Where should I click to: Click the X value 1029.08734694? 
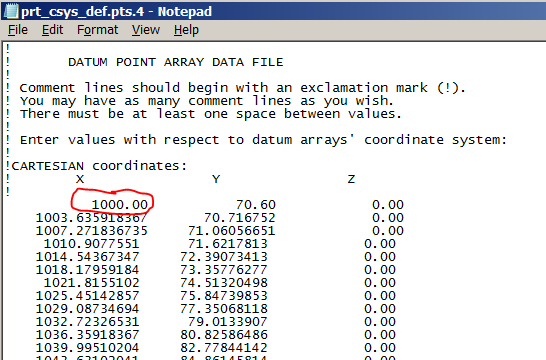click(x=87, y=309)
